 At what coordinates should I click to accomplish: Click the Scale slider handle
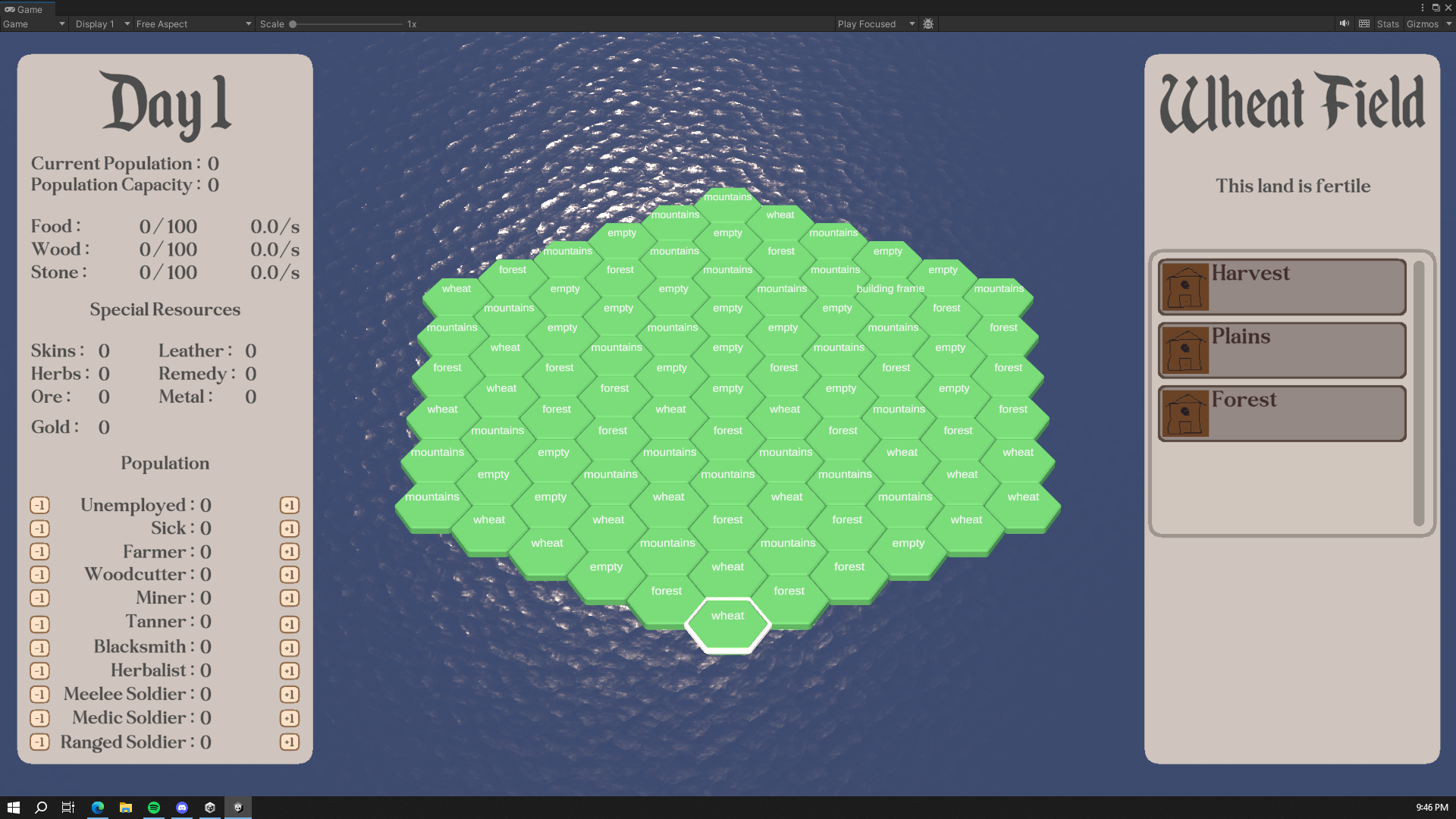pyautogui.click(x=293, y=24)
